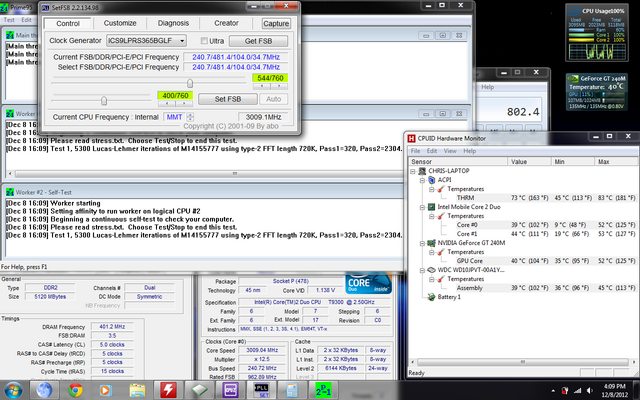Click the Auto button in SetFSB
This screenshot has height=400, width=640.
click(273, 99)
